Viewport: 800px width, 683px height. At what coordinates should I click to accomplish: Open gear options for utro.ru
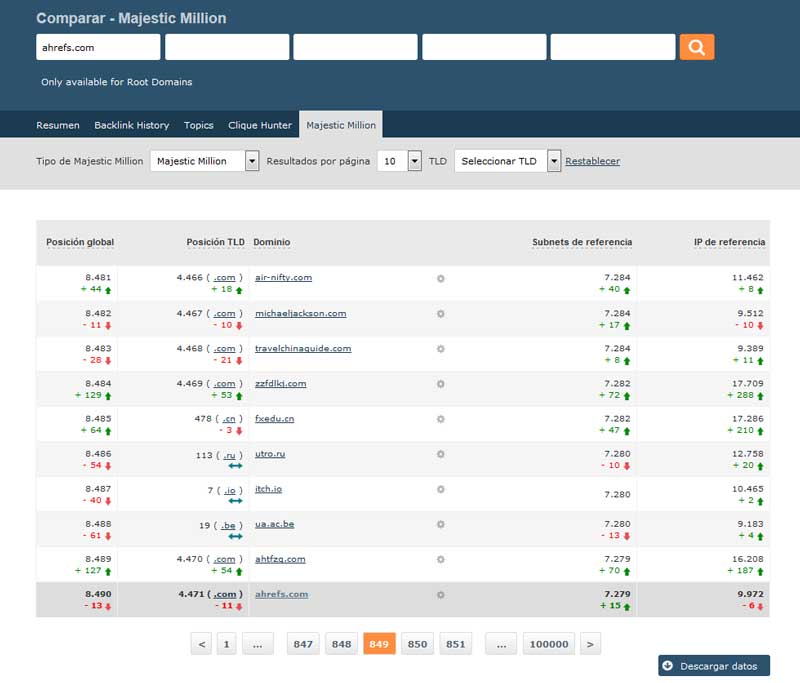point(440,454)
